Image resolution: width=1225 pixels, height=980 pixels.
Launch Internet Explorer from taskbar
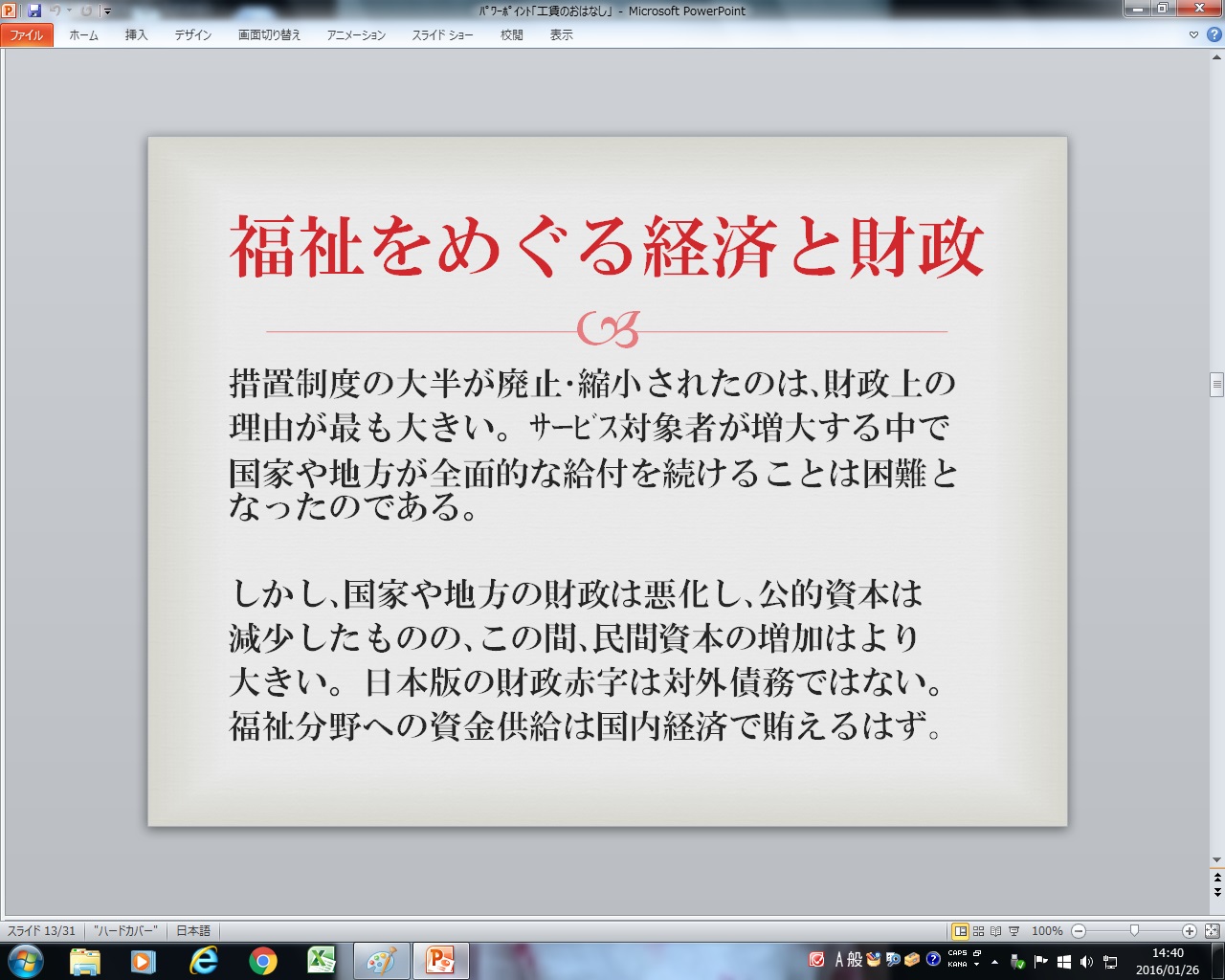(x=203, y=961)
